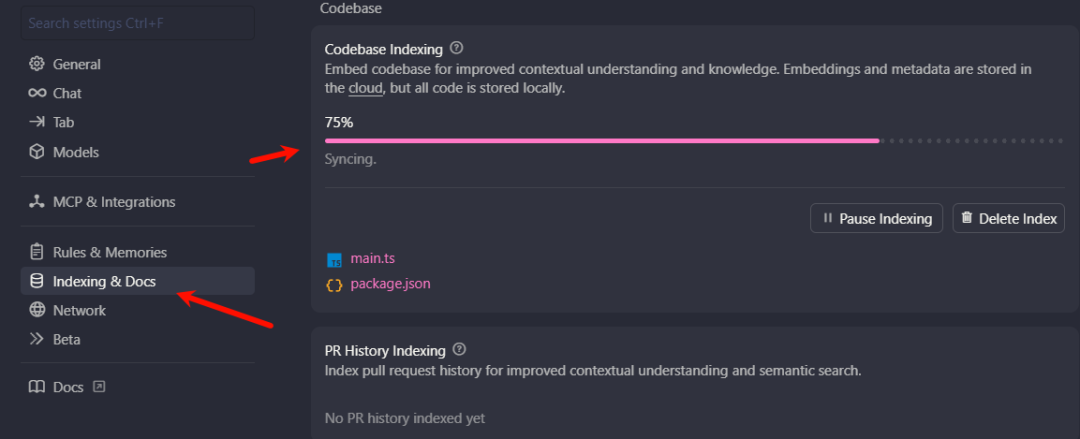Image resolution: width=1080 pixels, height=439 pixels.
Task: Click the pink indexing progress bar
Action: click(601, 141)
